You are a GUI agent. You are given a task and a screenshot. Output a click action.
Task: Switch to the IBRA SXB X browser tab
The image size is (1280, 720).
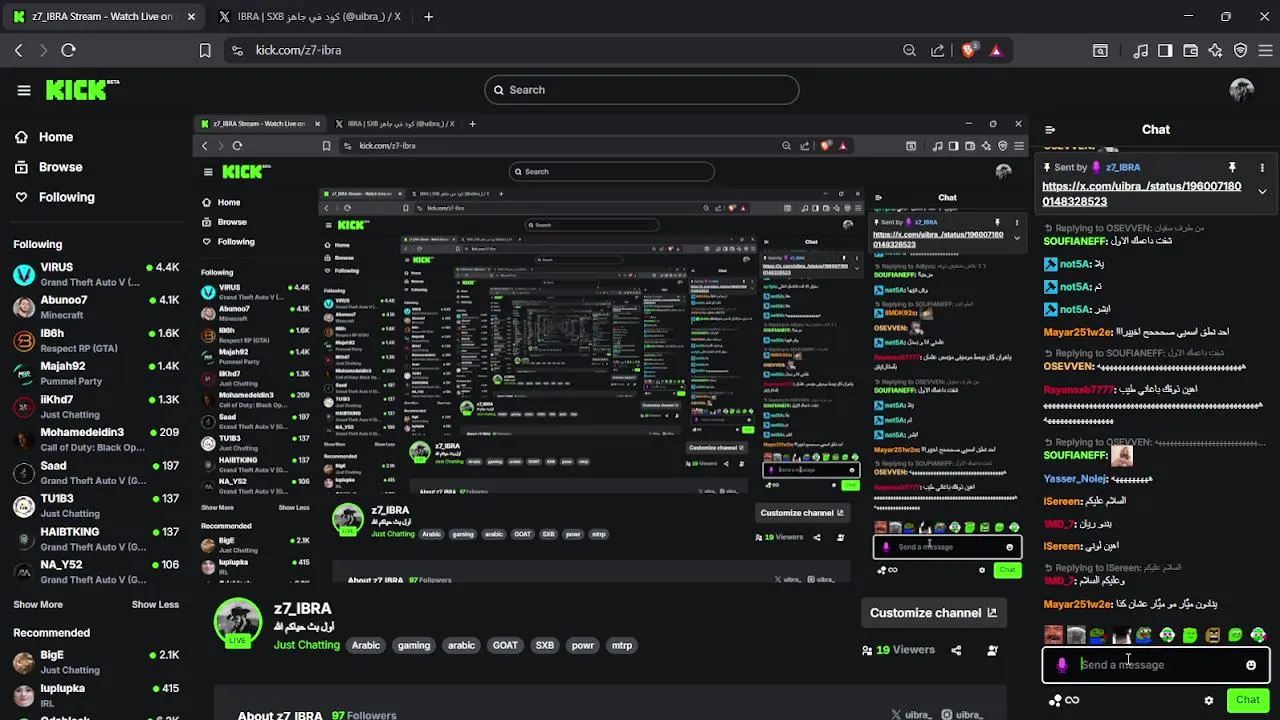point(310,17)
